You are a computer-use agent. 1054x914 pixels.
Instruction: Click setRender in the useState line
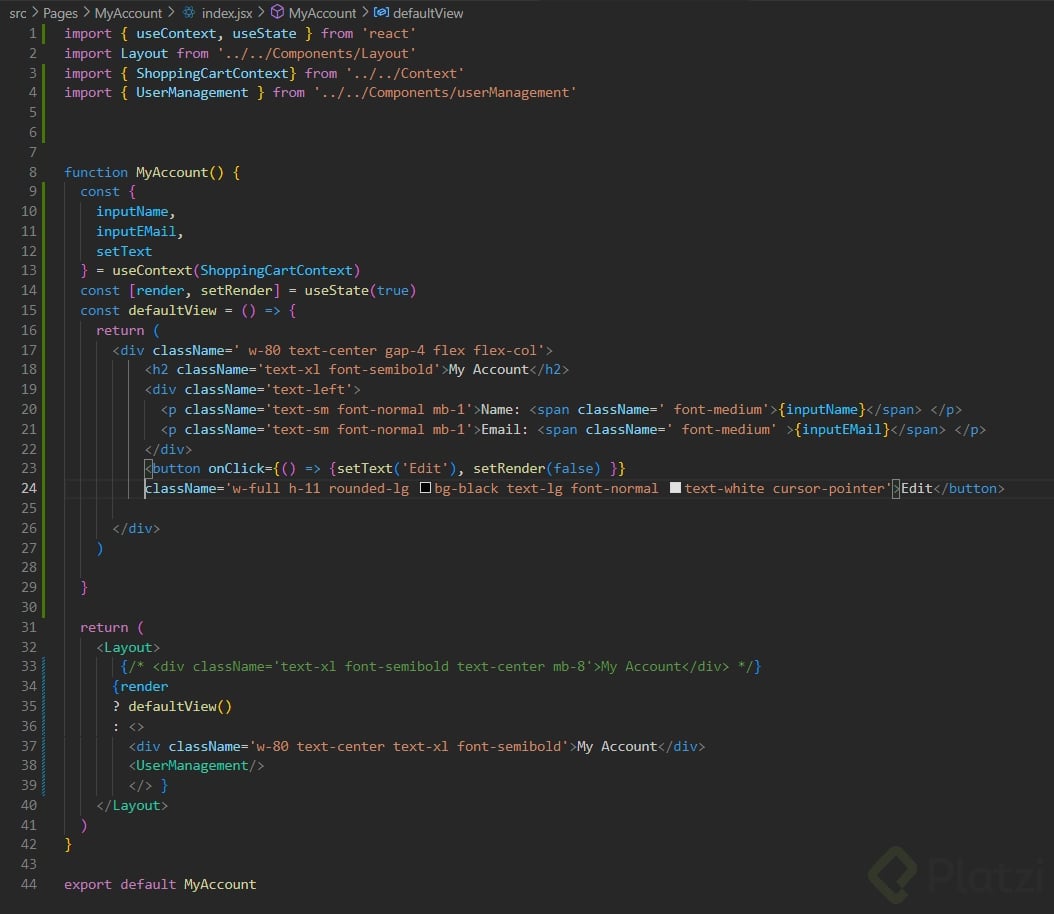(x=236, y=291)
